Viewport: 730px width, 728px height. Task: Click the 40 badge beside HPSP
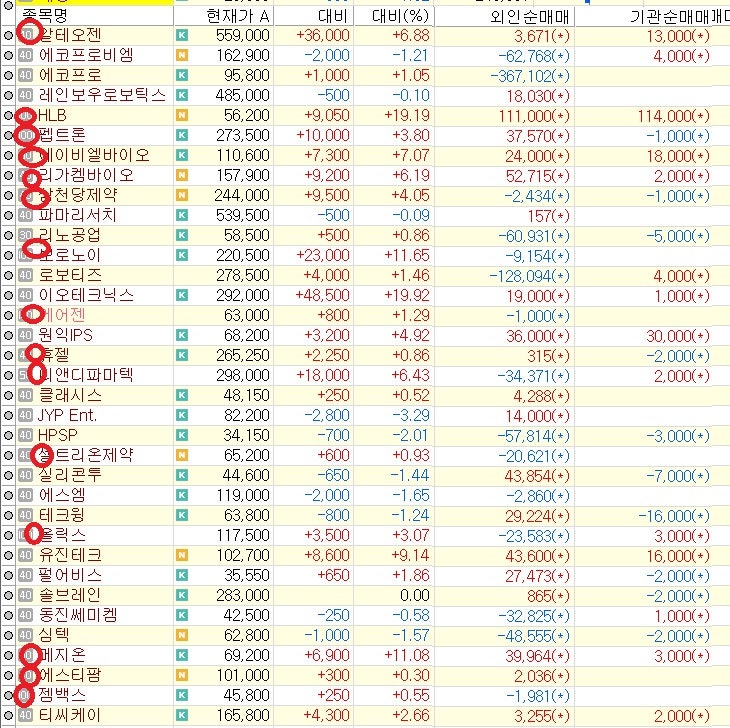click(25, 435)
